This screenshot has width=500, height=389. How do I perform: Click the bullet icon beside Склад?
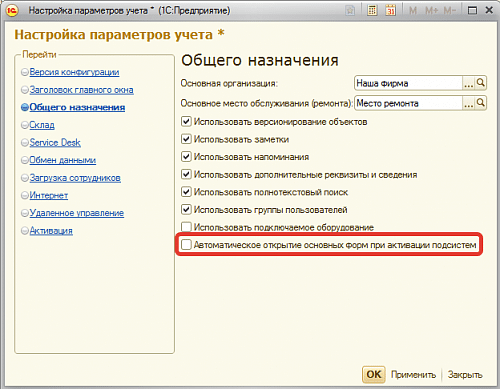click(x=25, y=125)
